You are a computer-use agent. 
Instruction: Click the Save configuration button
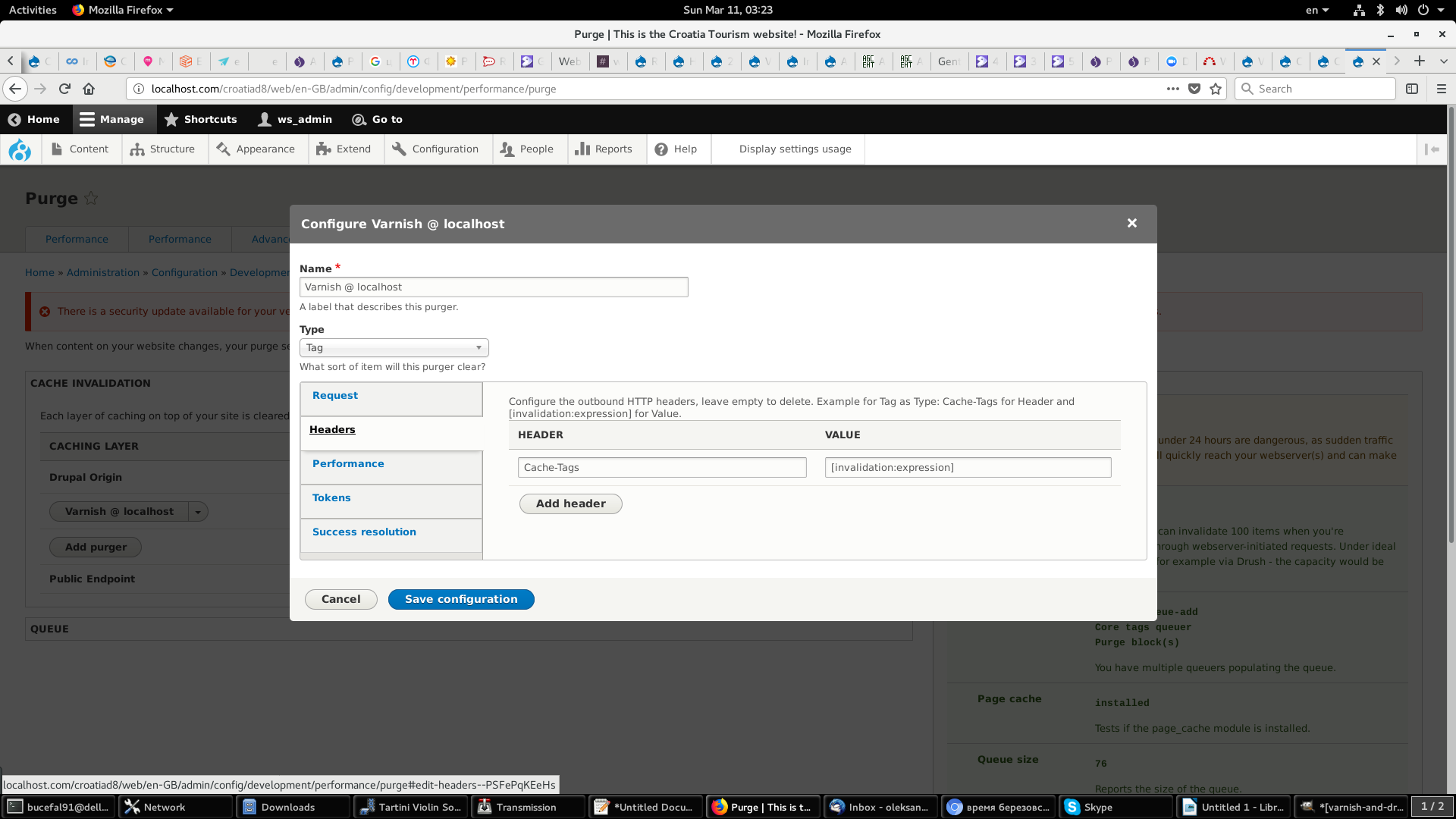coord(460,599)
